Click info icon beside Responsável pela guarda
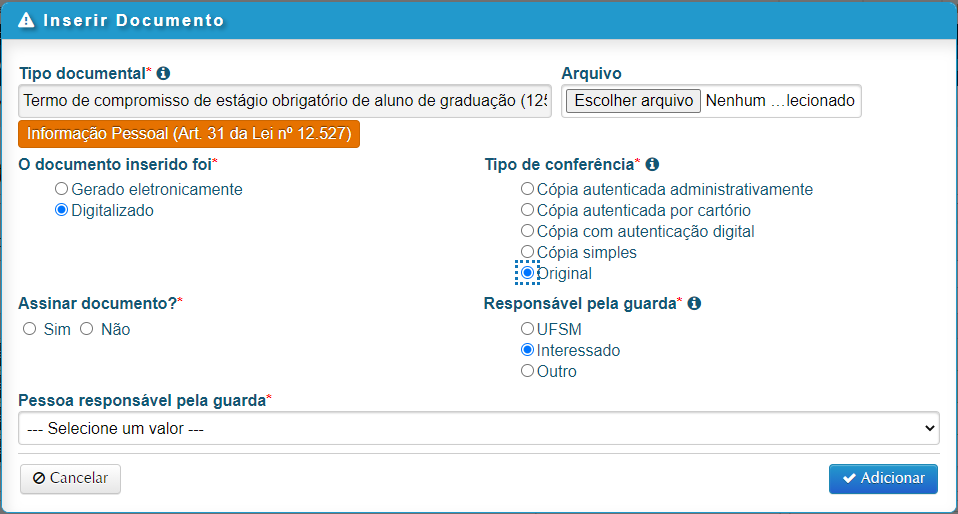The width and height of the screenshot is (958, 514). point(694,303)
